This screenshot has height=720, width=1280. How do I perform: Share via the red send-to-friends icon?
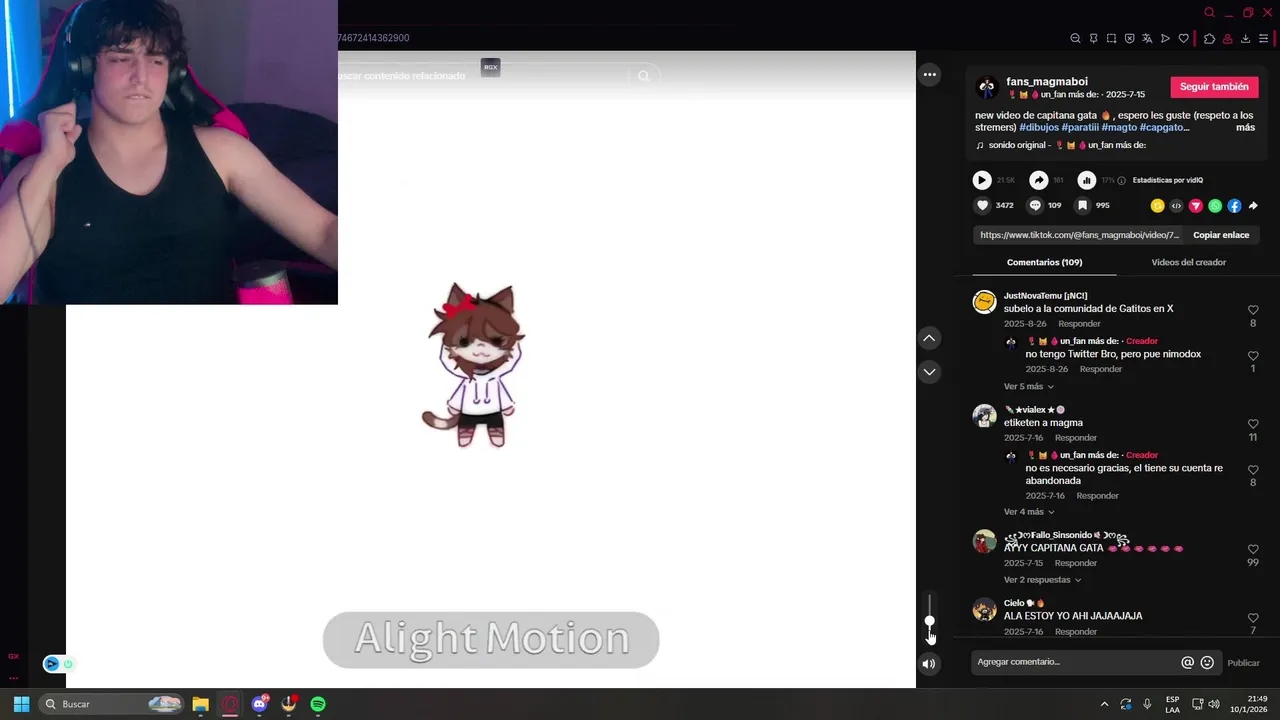tap(1195, 206)
